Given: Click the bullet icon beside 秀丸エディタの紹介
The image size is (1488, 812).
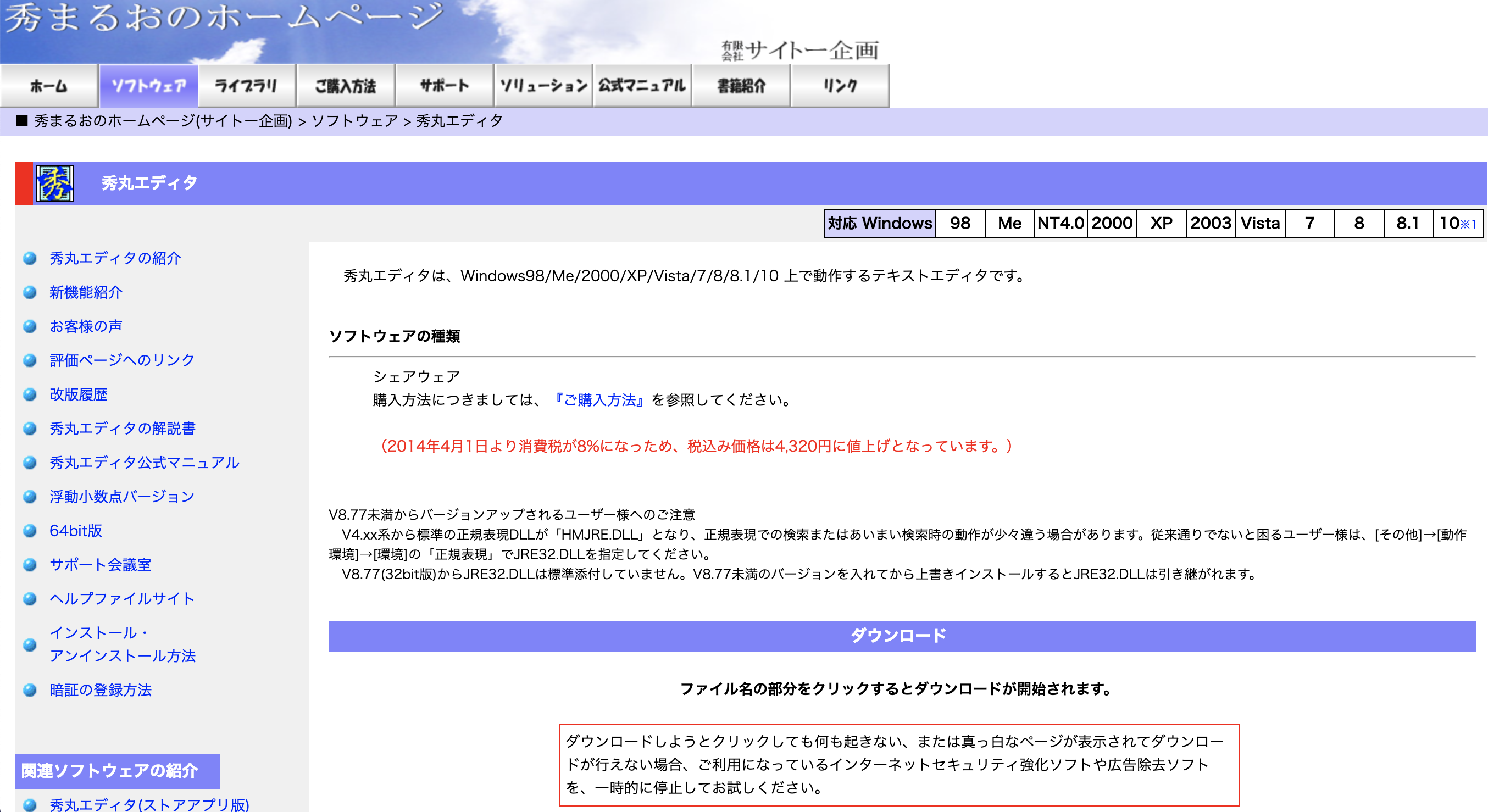Looking at the screenshot, I should 30,258.
